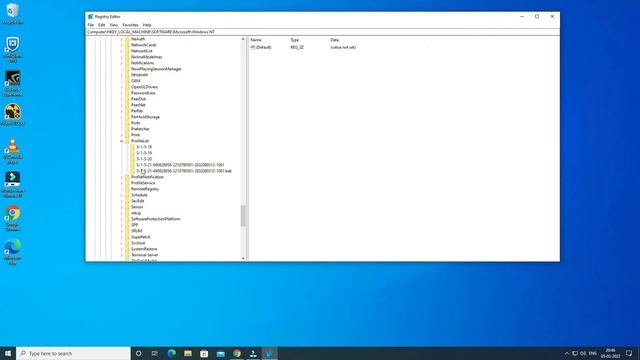Open the Help menu

click(x=147, y=25)
